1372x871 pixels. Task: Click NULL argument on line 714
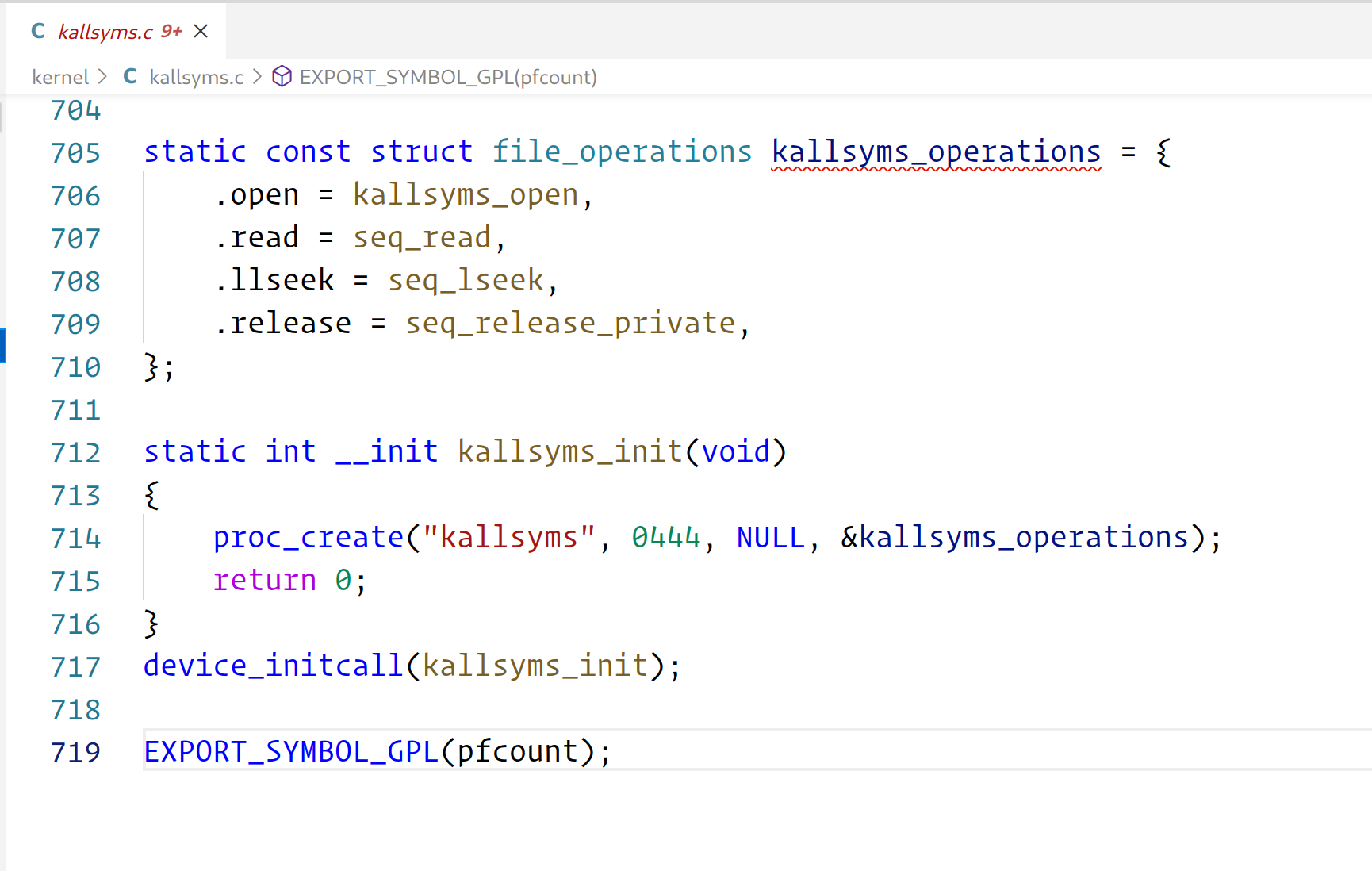(x=771, y=537)
